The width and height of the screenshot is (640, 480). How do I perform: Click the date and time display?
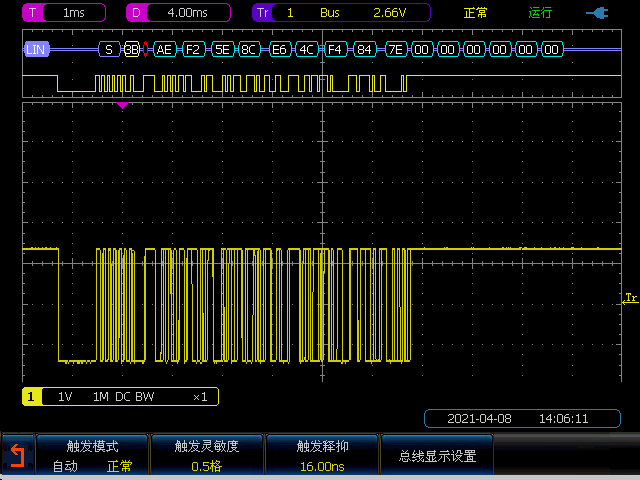pos(517,418)
